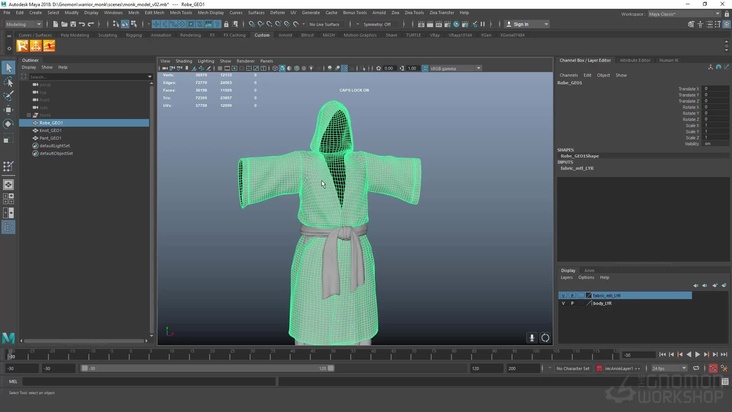Viewport: 732px width, 412px height.
Task: Click the third orange Custom shelf icon
Action: click(x=49, y=46)
